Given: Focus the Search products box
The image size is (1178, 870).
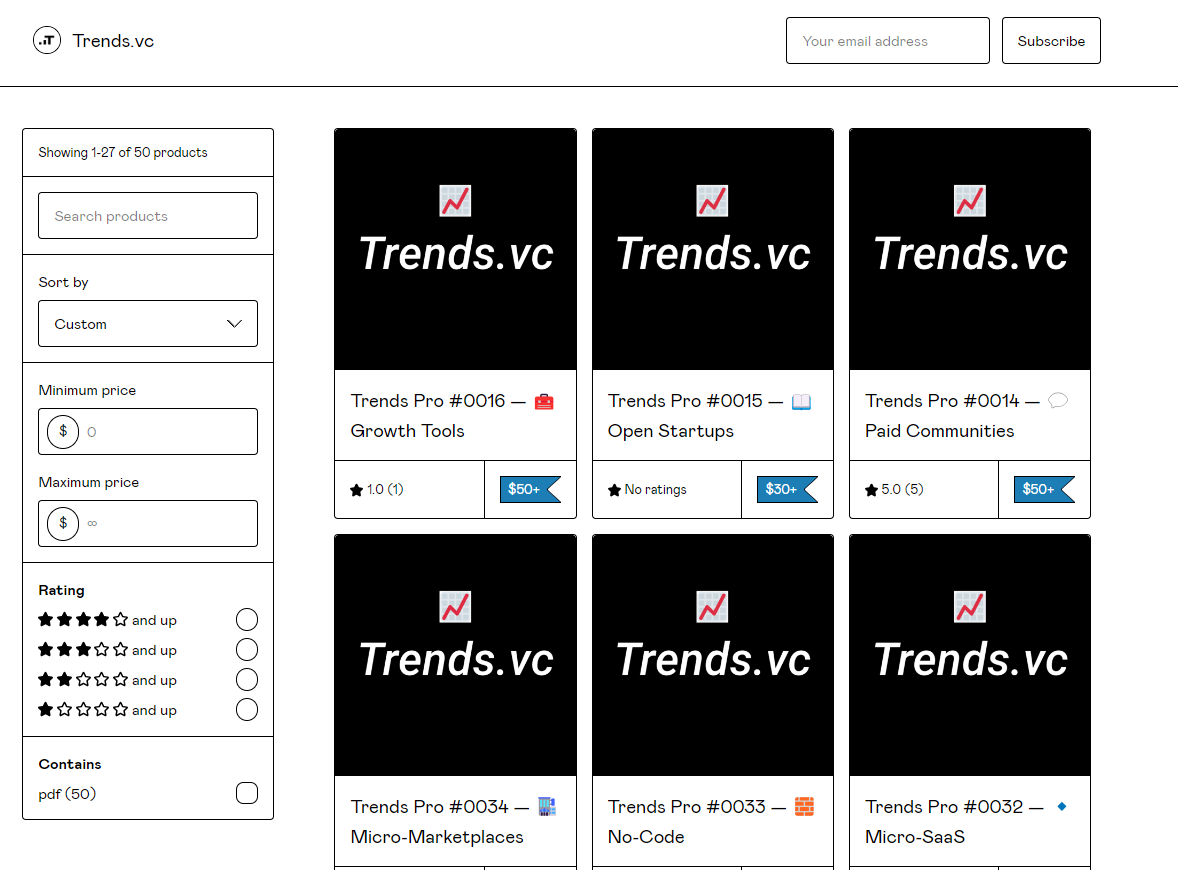Looking at the screenshot, I should point(148,216).
